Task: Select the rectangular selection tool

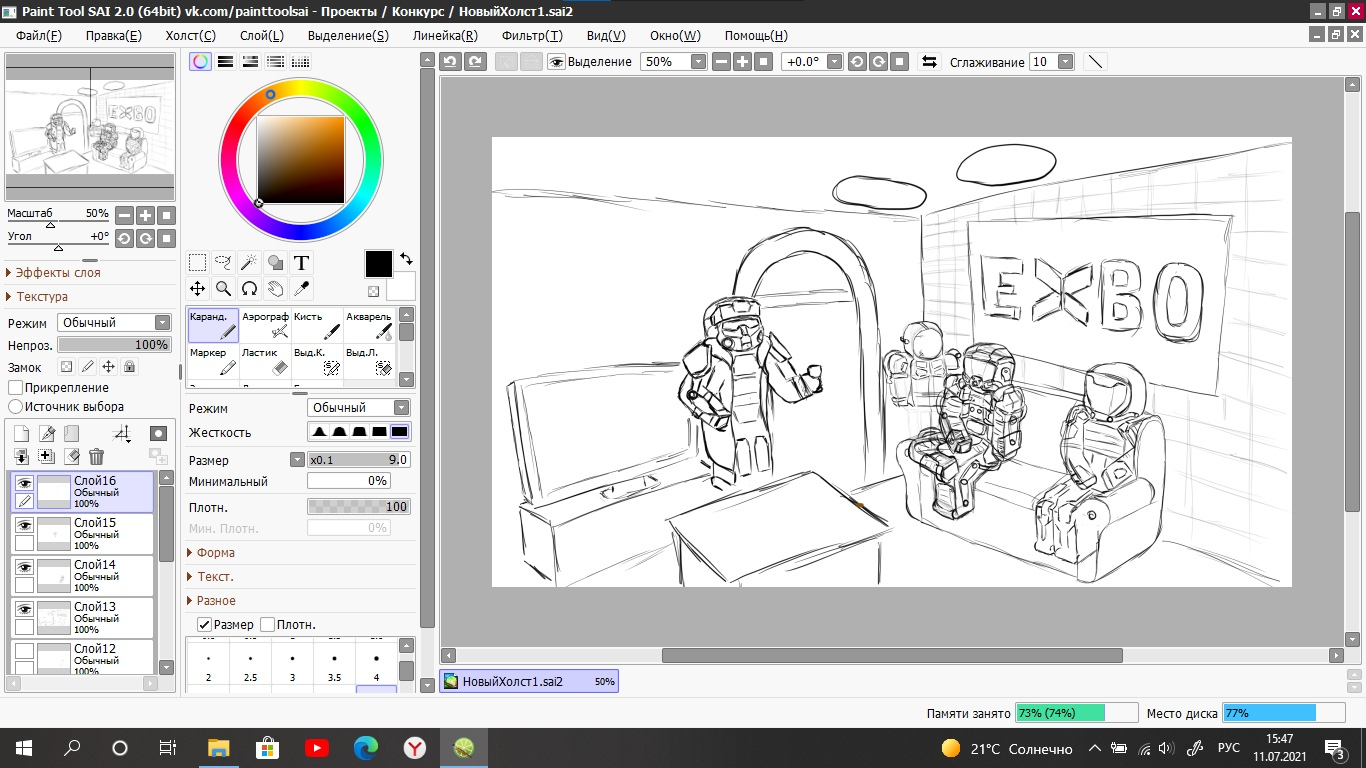Action: click(x=198, y=263)
